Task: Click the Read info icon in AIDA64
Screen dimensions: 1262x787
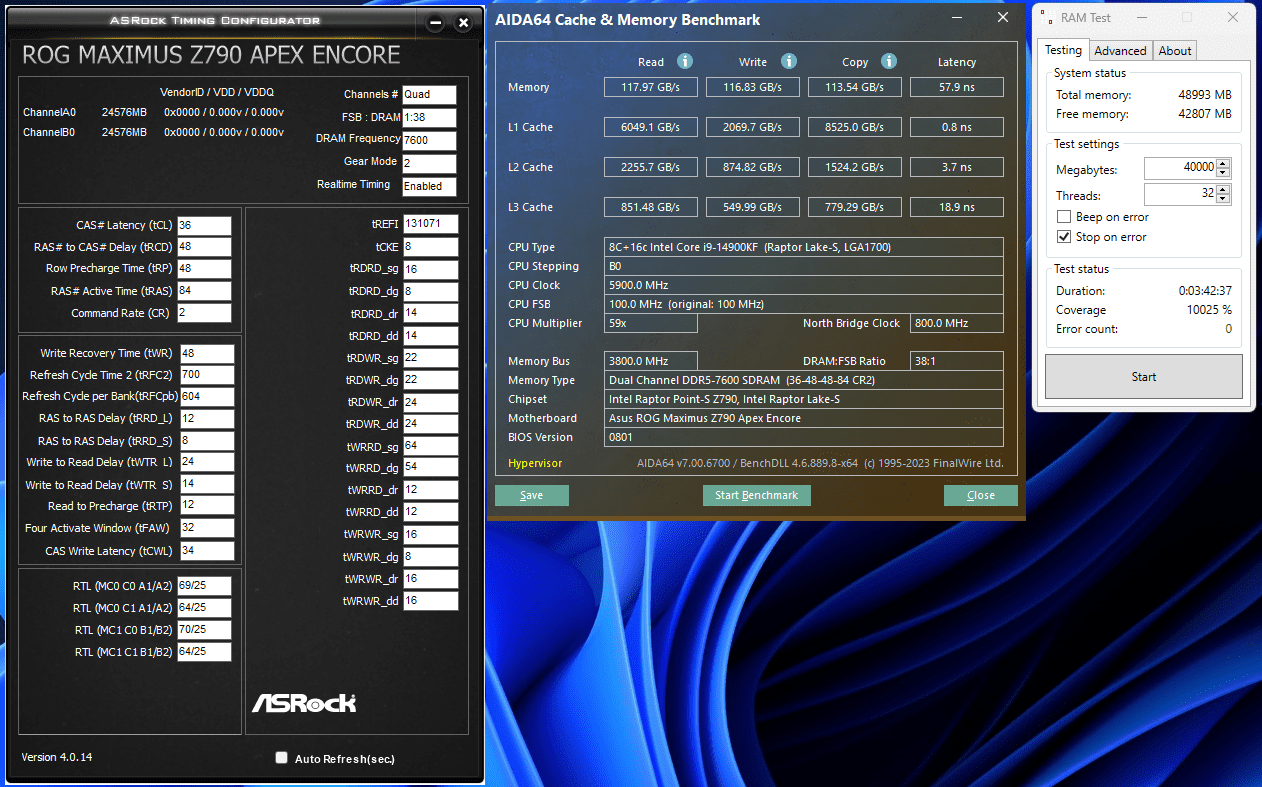Action: click(685, 61)
